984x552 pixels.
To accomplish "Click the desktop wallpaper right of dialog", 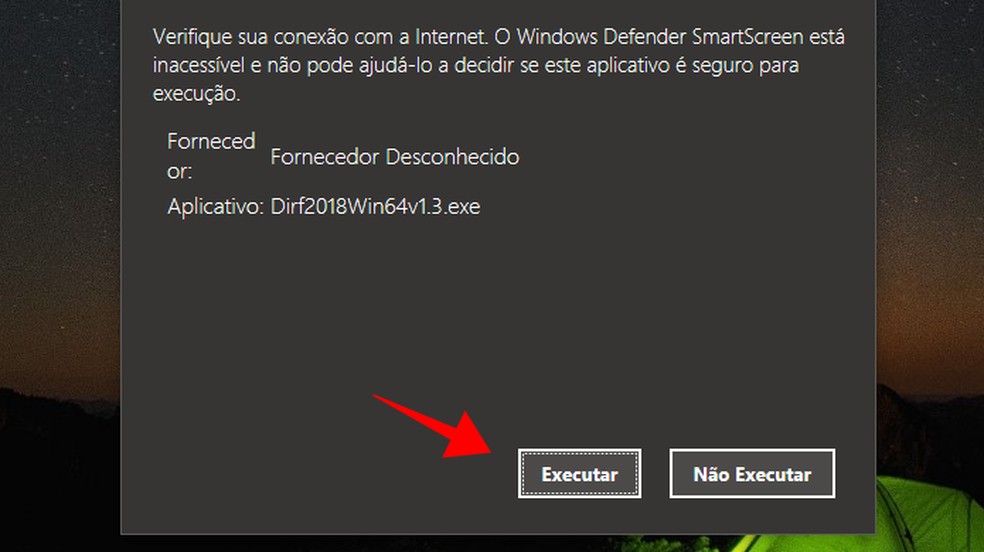I will click(929, 188).
